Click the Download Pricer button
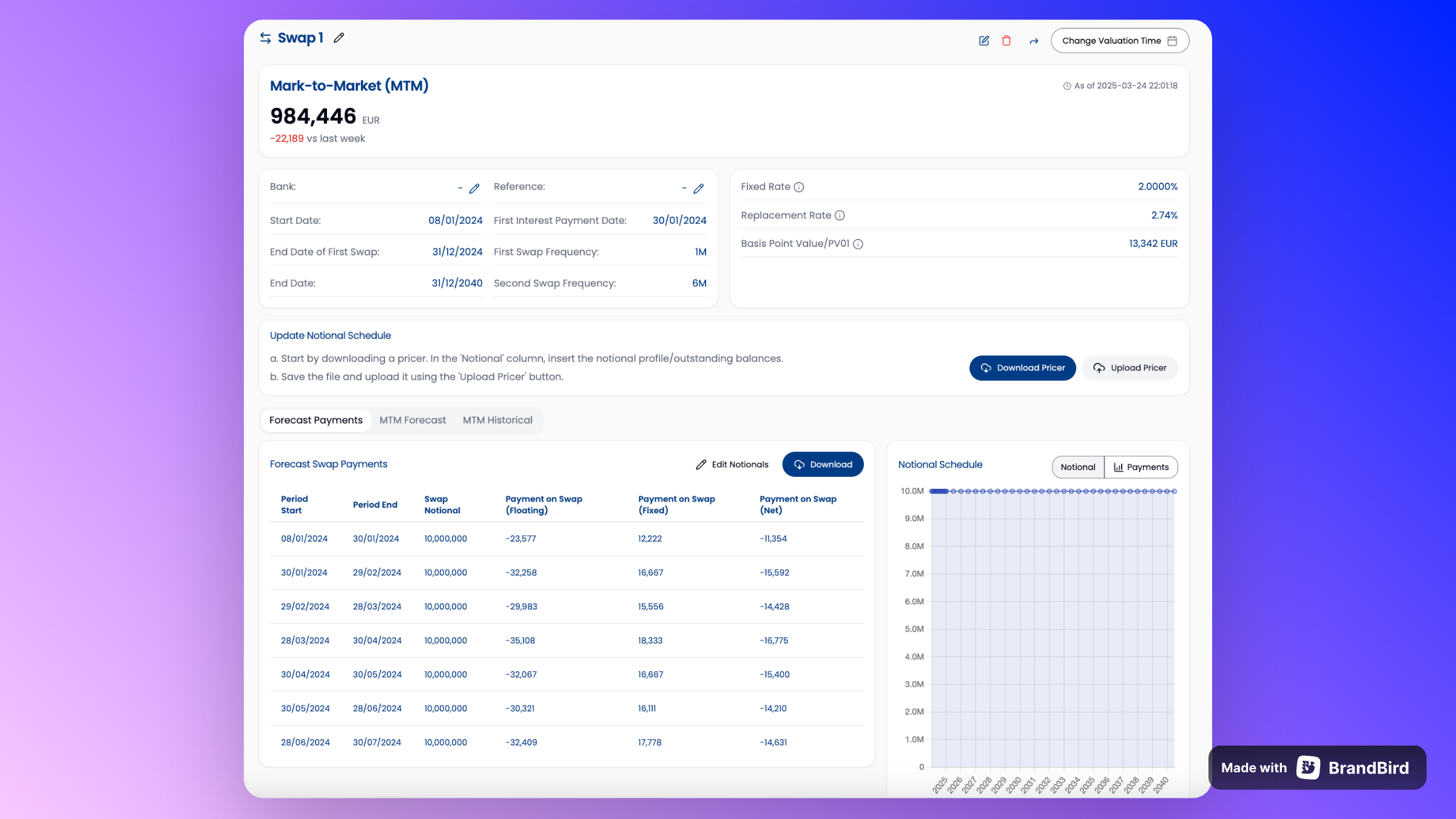The height and width of the screenshot is (819, 1456). [1022, 368]
